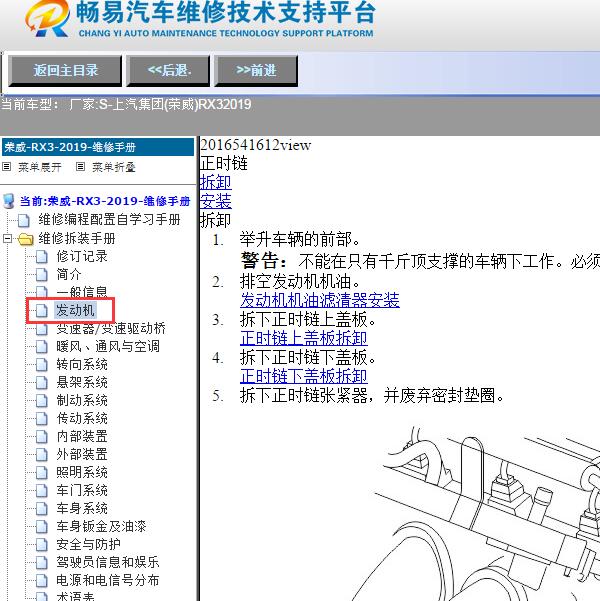Screen dimensions: 600x601
Task: Click the page icon beside 变速器/变速驱动桥
Action: click(42, 328)
